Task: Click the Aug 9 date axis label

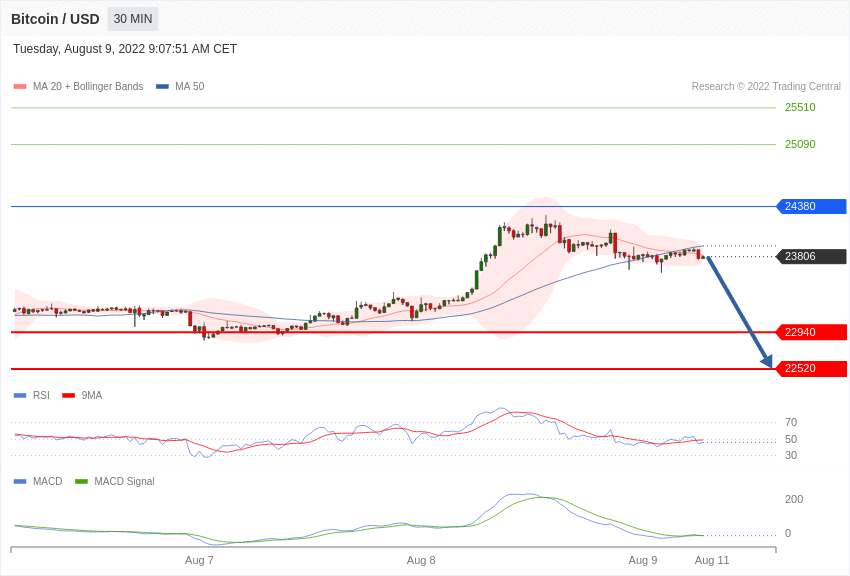Action: point(643,560)
